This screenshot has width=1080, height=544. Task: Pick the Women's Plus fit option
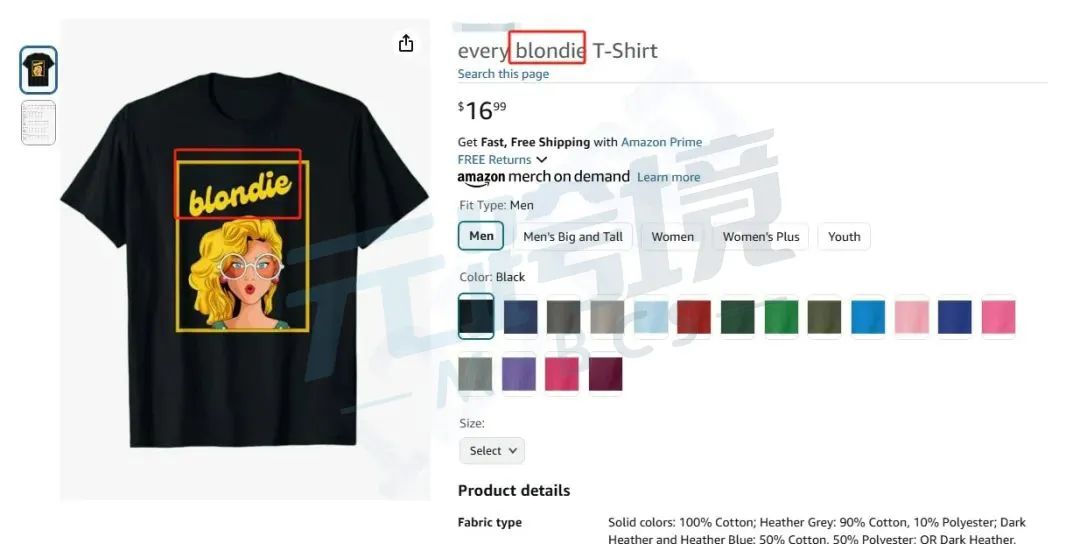coord(760,237)
